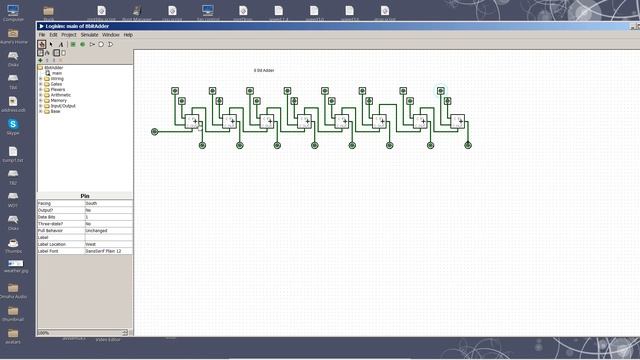The image size is (640, 360).
Task: Change the Data Bits value
Action: click(108, 217)
